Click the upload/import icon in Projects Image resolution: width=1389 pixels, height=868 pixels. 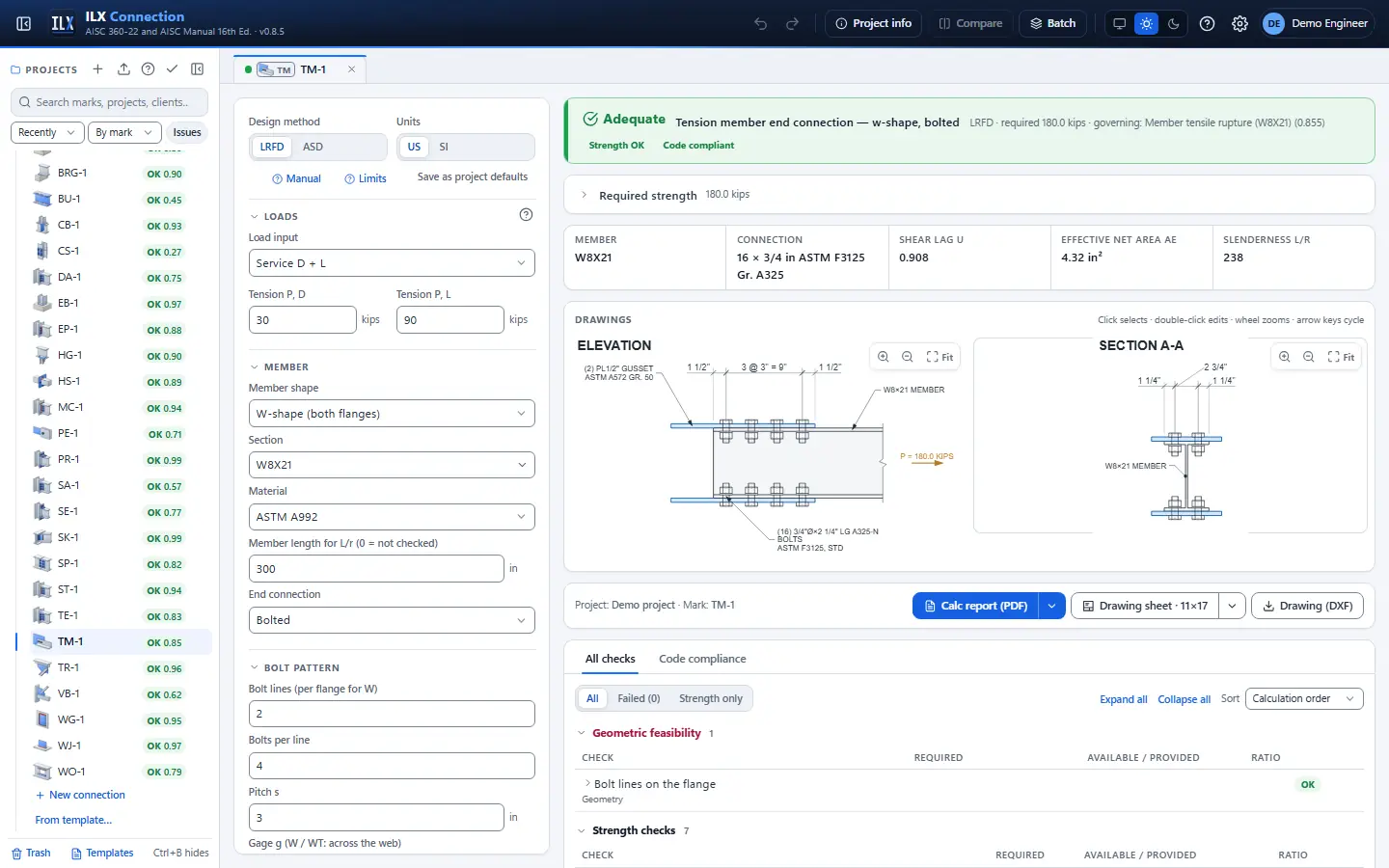coord(123,69)
